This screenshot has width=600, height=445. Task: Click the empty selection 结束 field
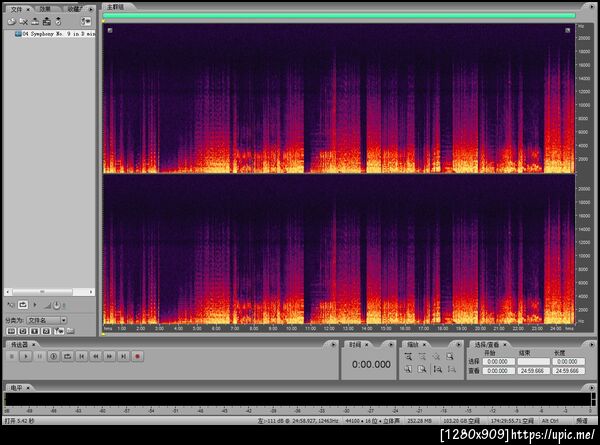point(534,362)
